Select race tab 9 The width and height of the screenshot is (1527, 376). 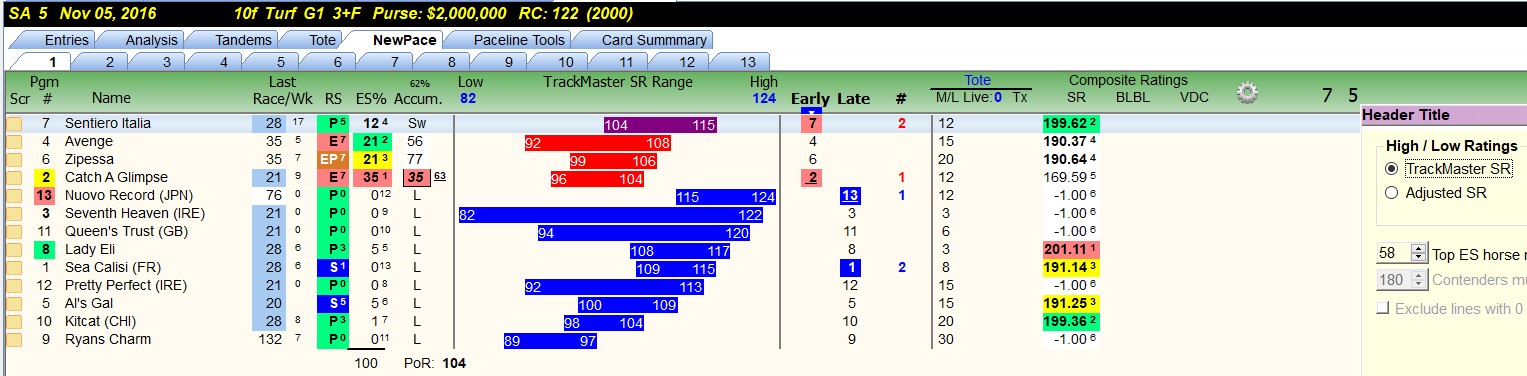(509, 61)
